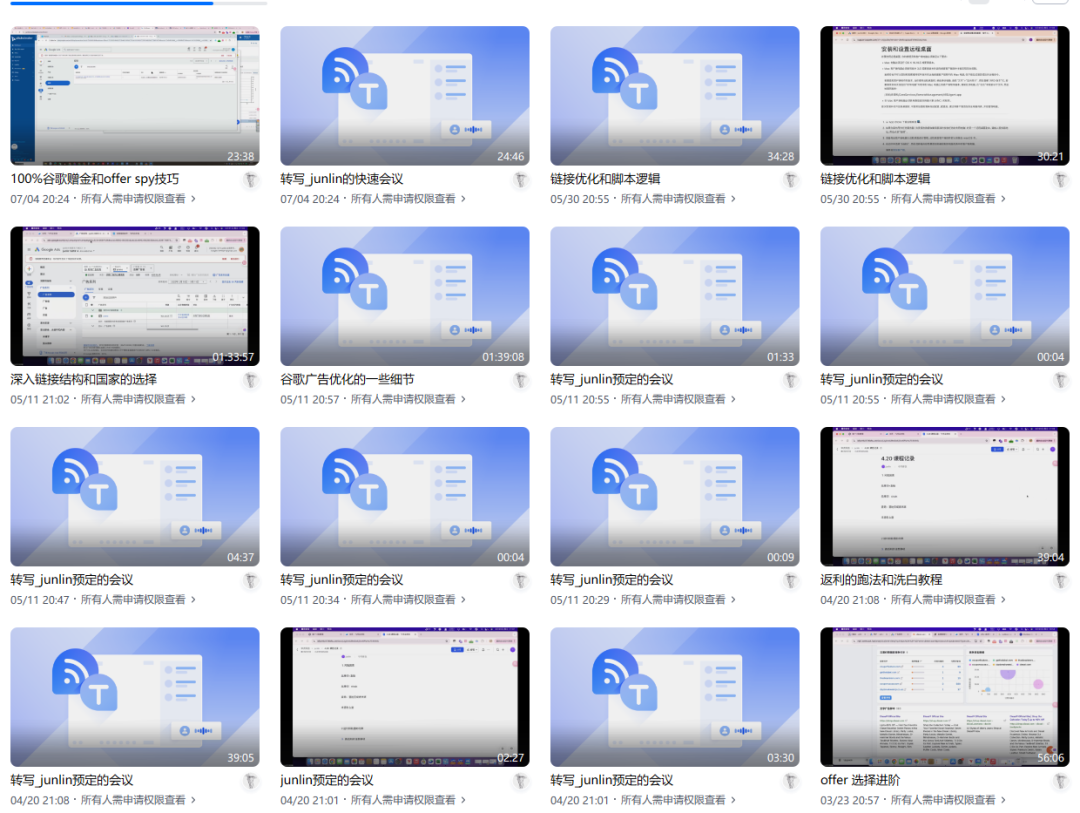Click owner avatar beside 转写_junlin的快速会议
Image resolution: width=1080 pixels, height=813 pixels.
tap(521, 181)
